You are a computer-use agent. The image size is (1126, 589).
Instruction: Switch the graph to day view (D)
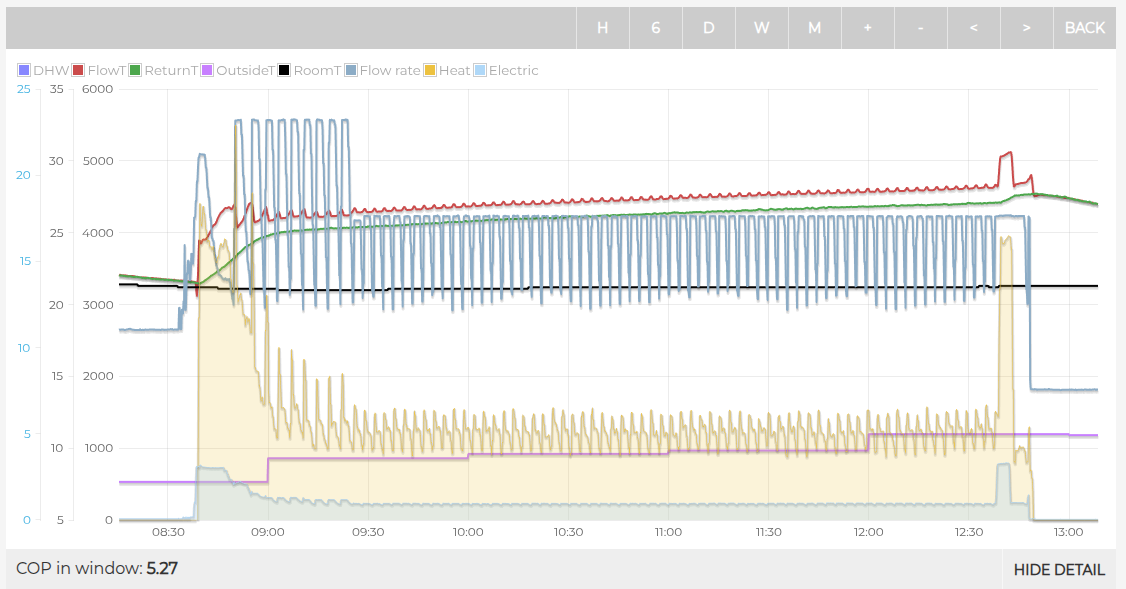coord(708,28)
